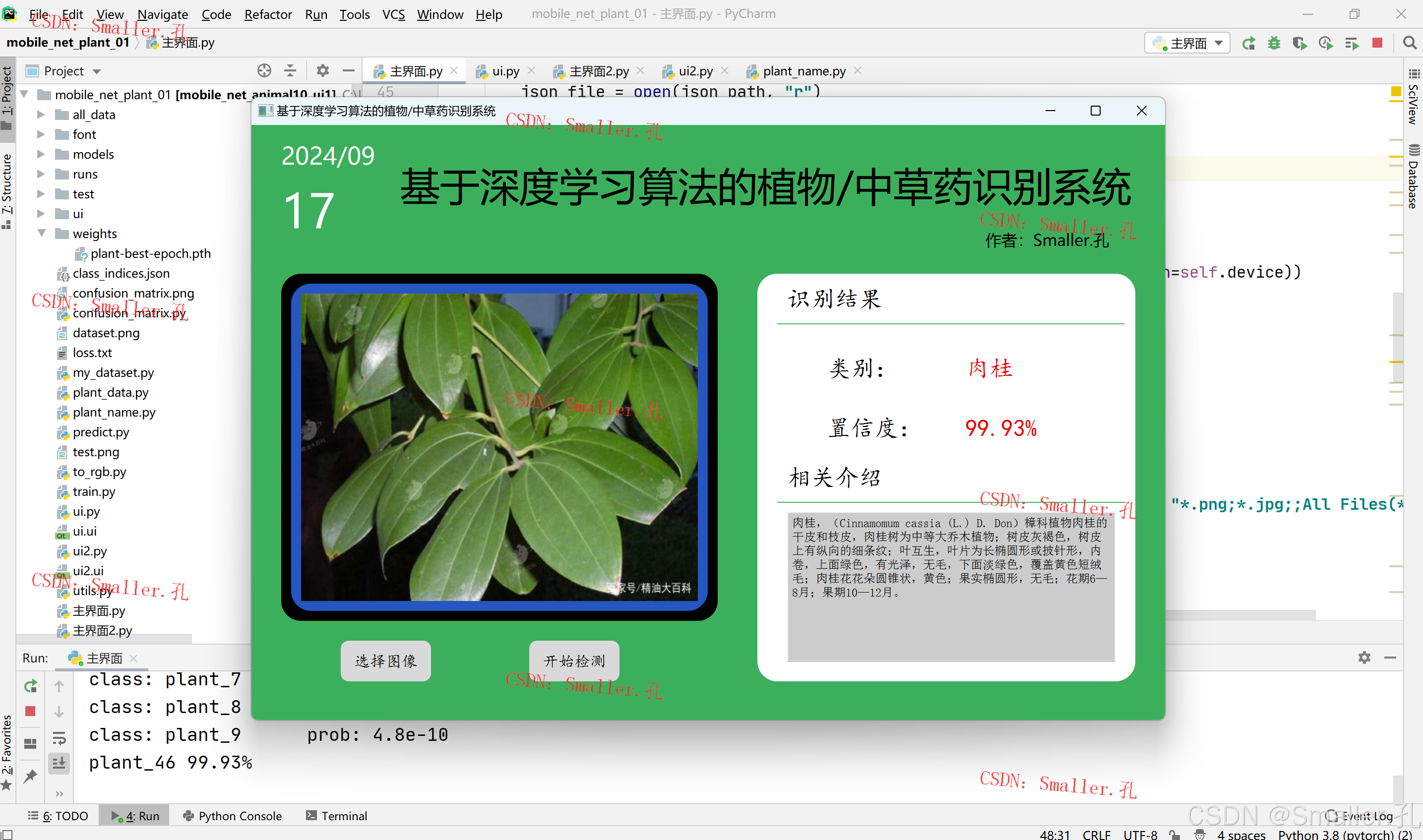Close the 主界面 Run tab
Image resolution: width=1423 pixels, height=840 pixels.
(x=133, y=658)
